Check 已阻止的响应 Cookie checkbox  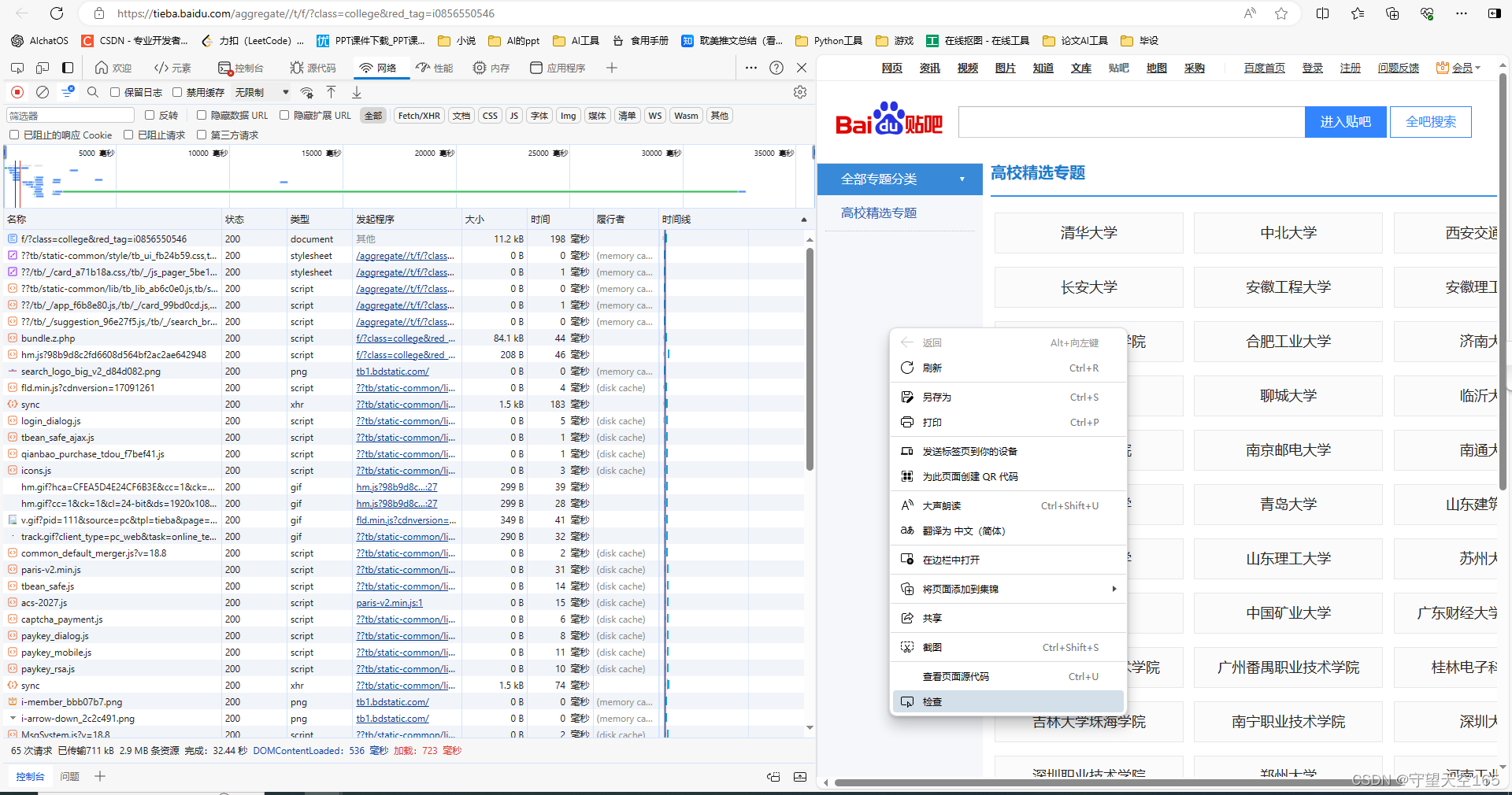pos(14,135)
